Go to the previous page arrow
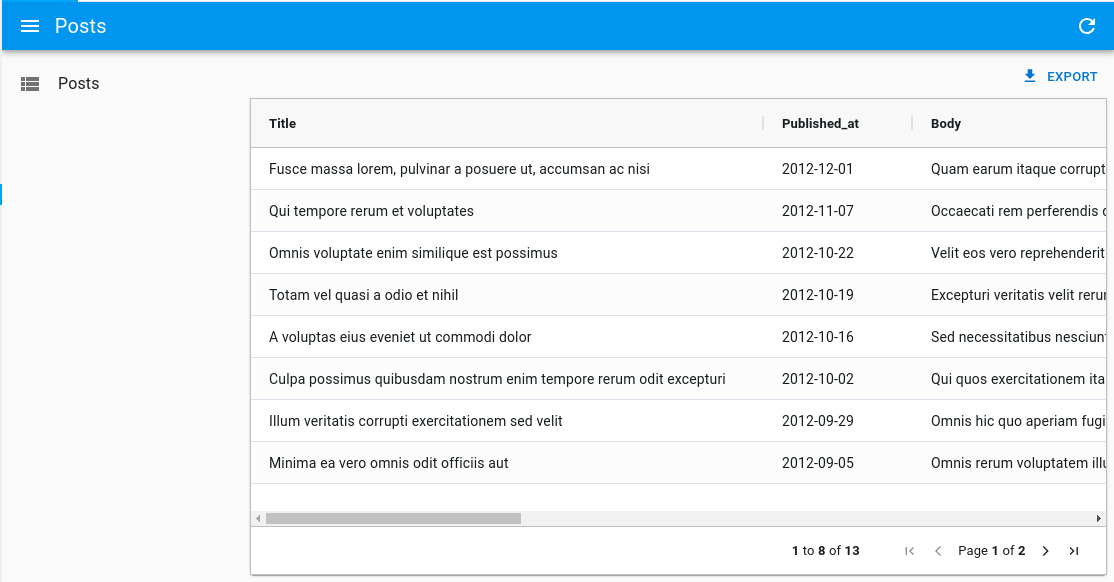This screenshot has height=582, width=1114. [x=938, y=551]
